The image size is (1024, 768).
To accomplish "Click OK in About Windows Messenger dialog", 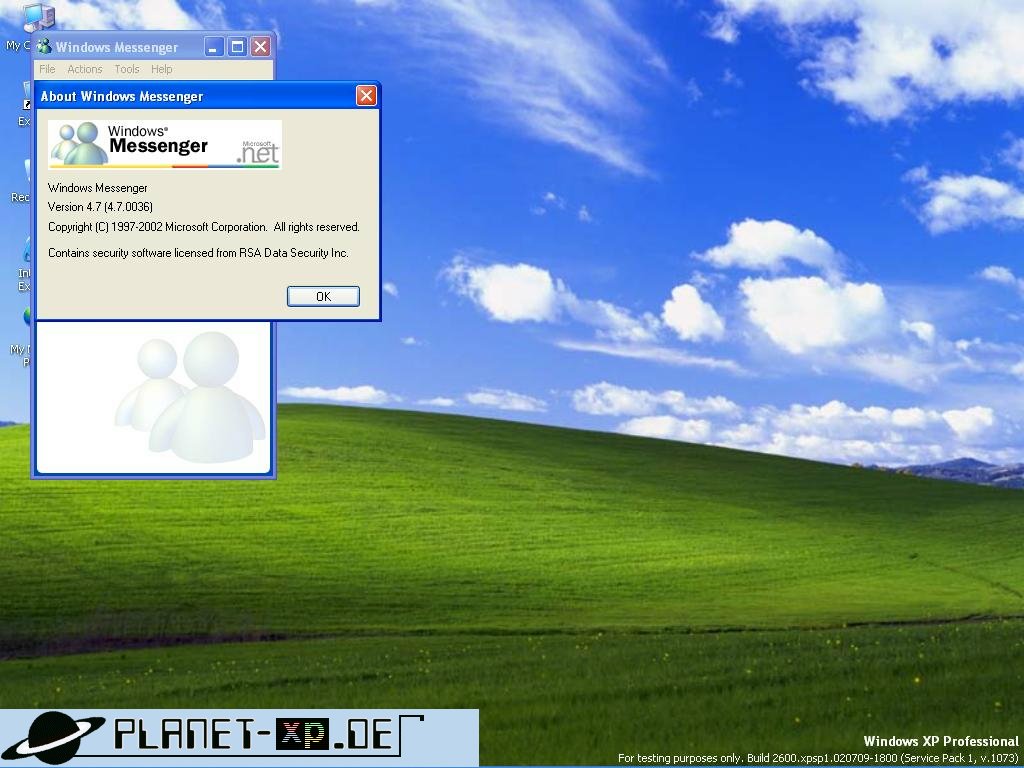I will [323, 296].
